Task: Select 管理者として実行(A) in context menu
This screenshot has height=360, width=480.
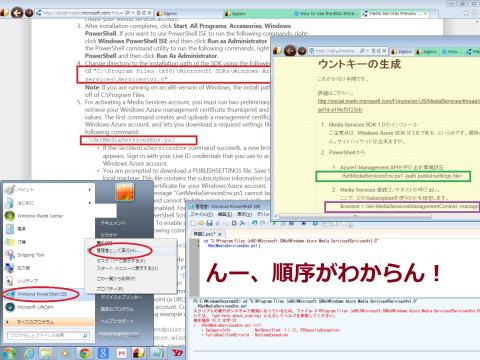Action: tap(130, 251)
